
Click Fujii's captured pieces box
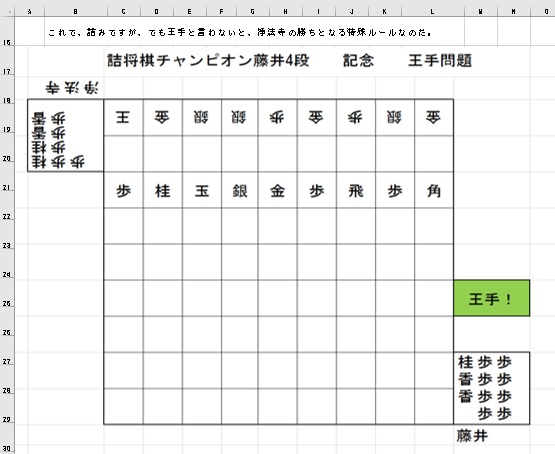tap(492, 388)
